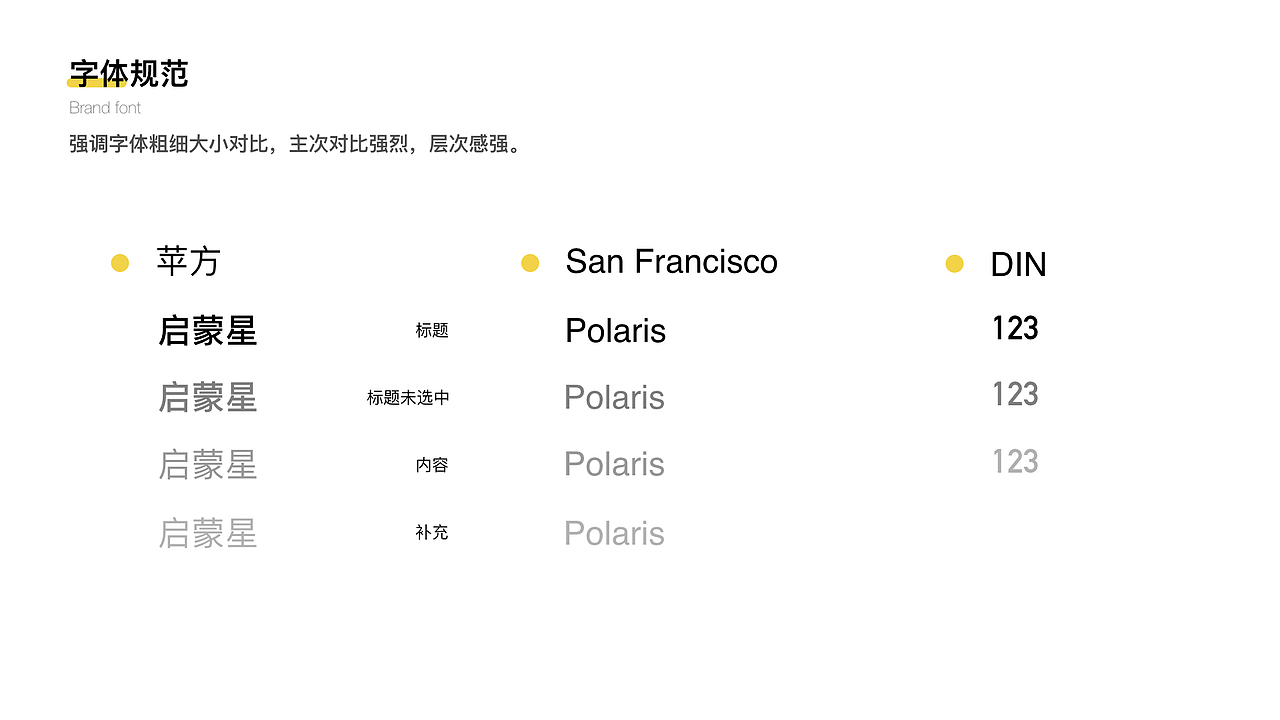Click the yellow dot beside San Francisco
This screenshot has height=720, width=1280.
coord(530,263)
